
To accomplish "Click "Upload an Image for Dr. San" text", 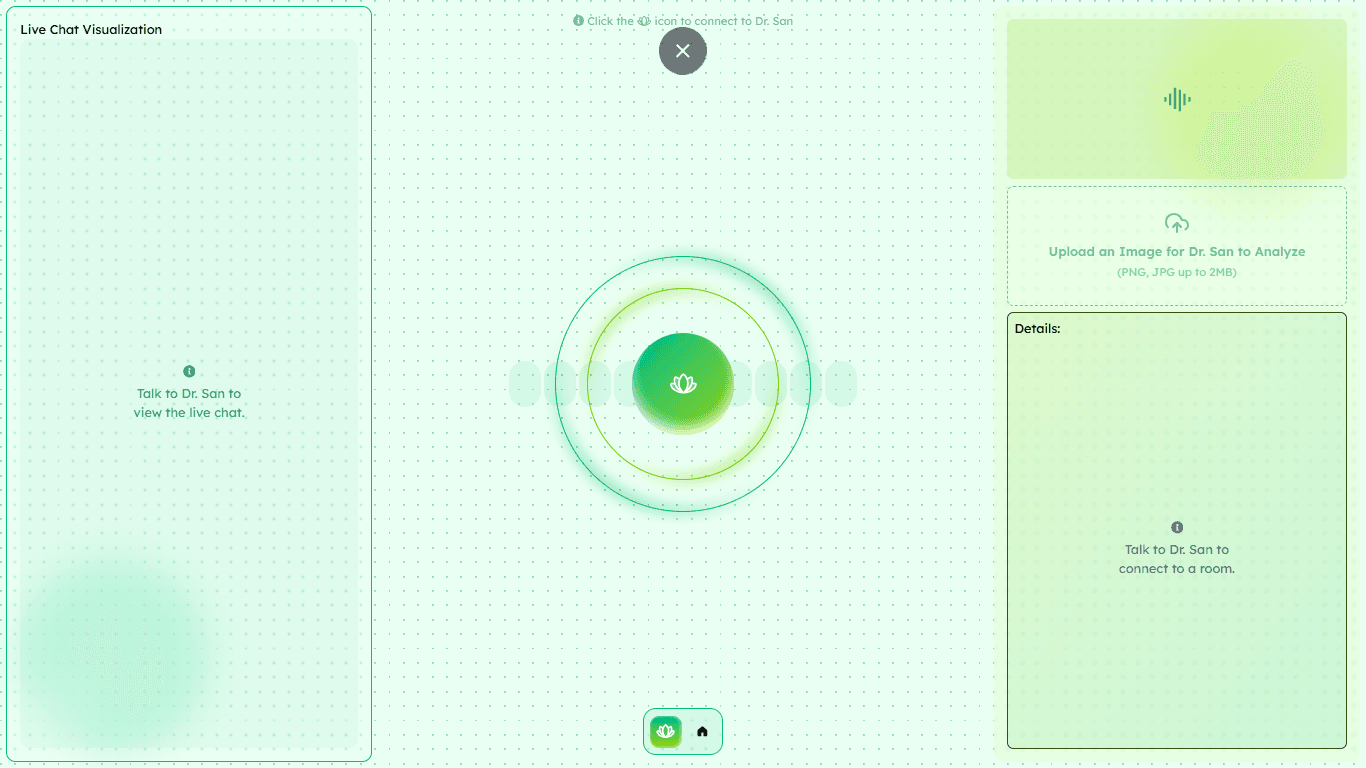I will coord(1177,252).
